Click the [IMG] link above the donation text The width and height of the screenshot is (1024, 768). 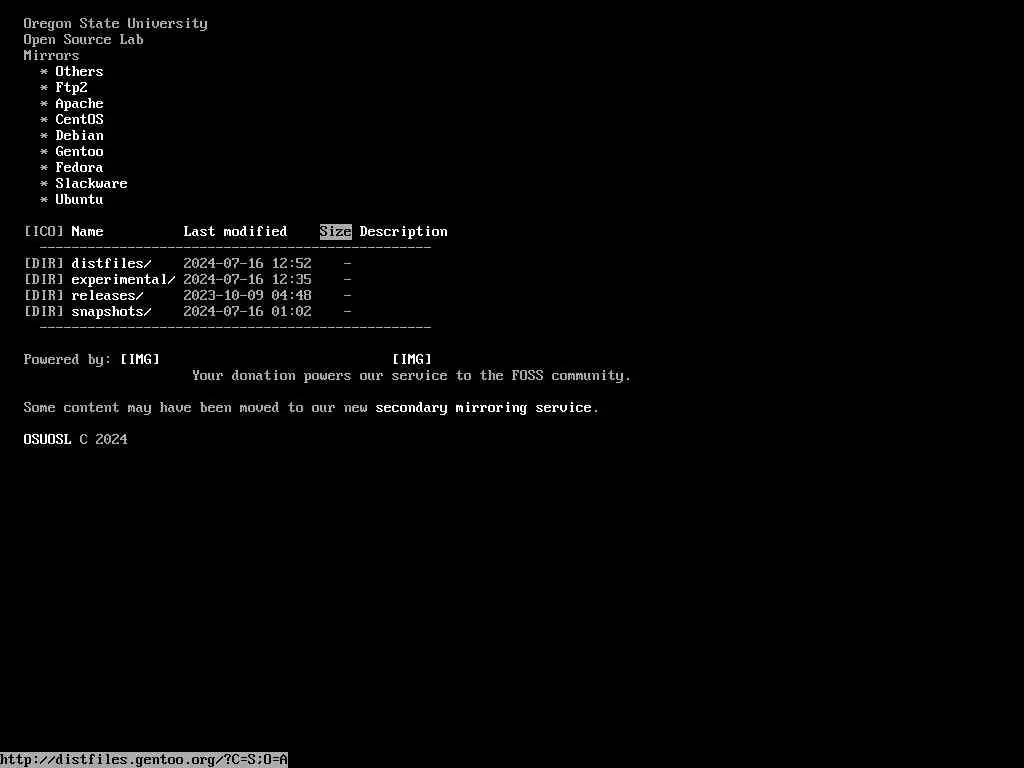[411, 359]
